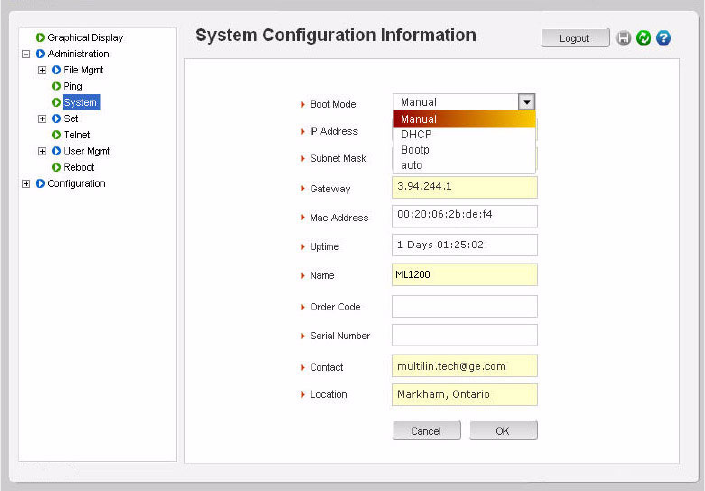Click the green icon beside Ping
This screenshot has width=705, height=491.
click(56, 86)
